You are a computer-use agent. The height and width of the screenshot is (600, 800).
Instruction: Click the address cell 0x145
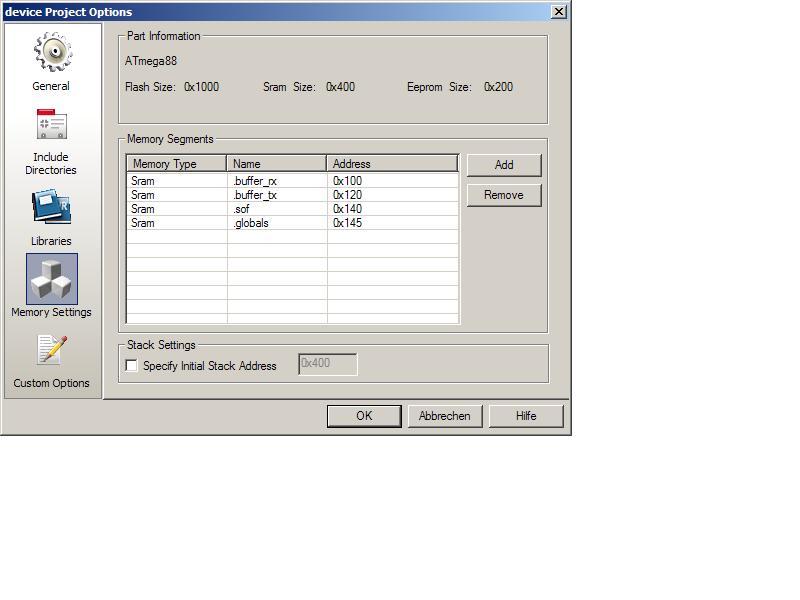(347, 223)
